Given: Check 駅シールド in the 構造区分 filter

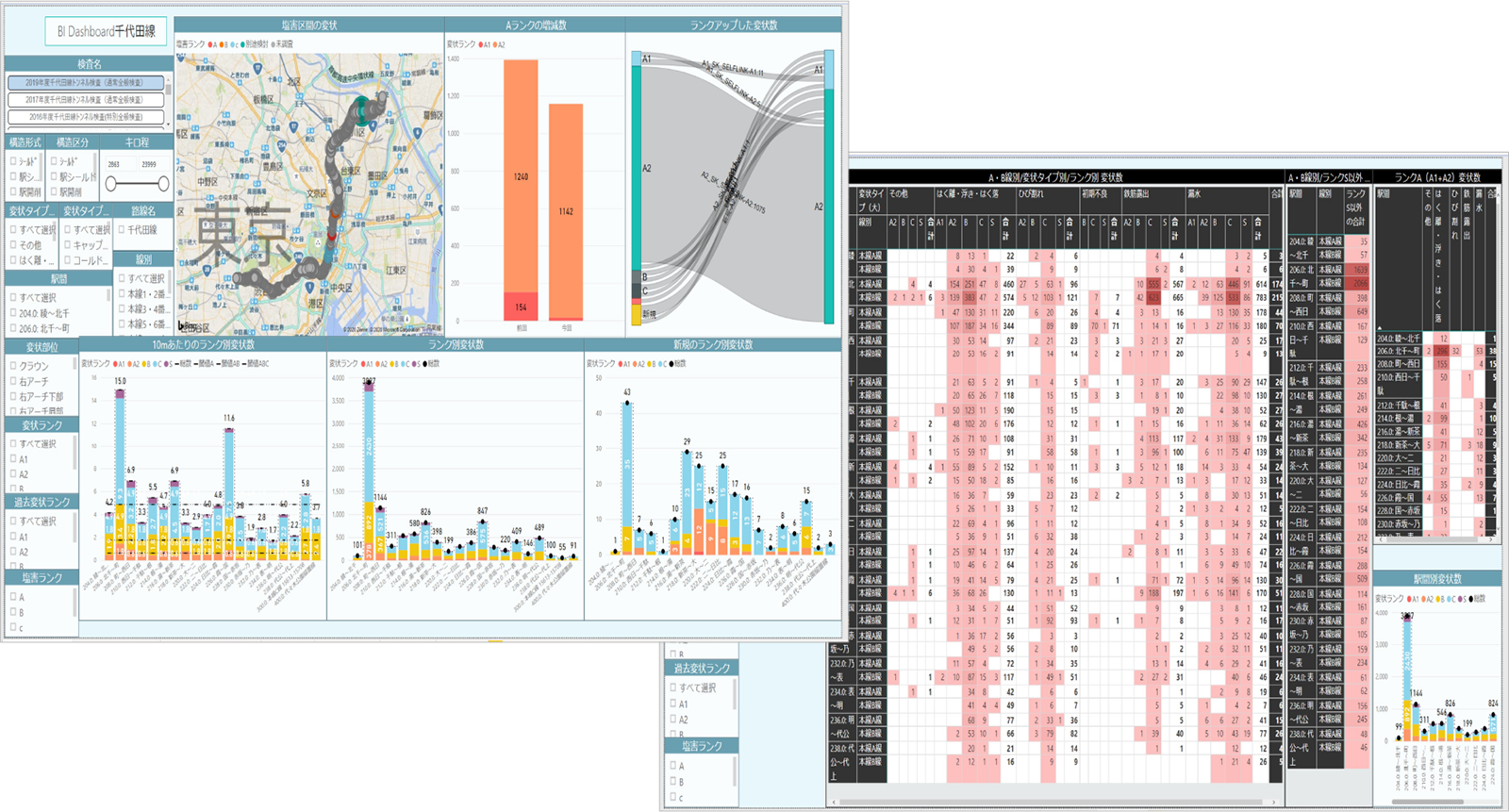Looking at the screenshot, I should pos(54,176).
